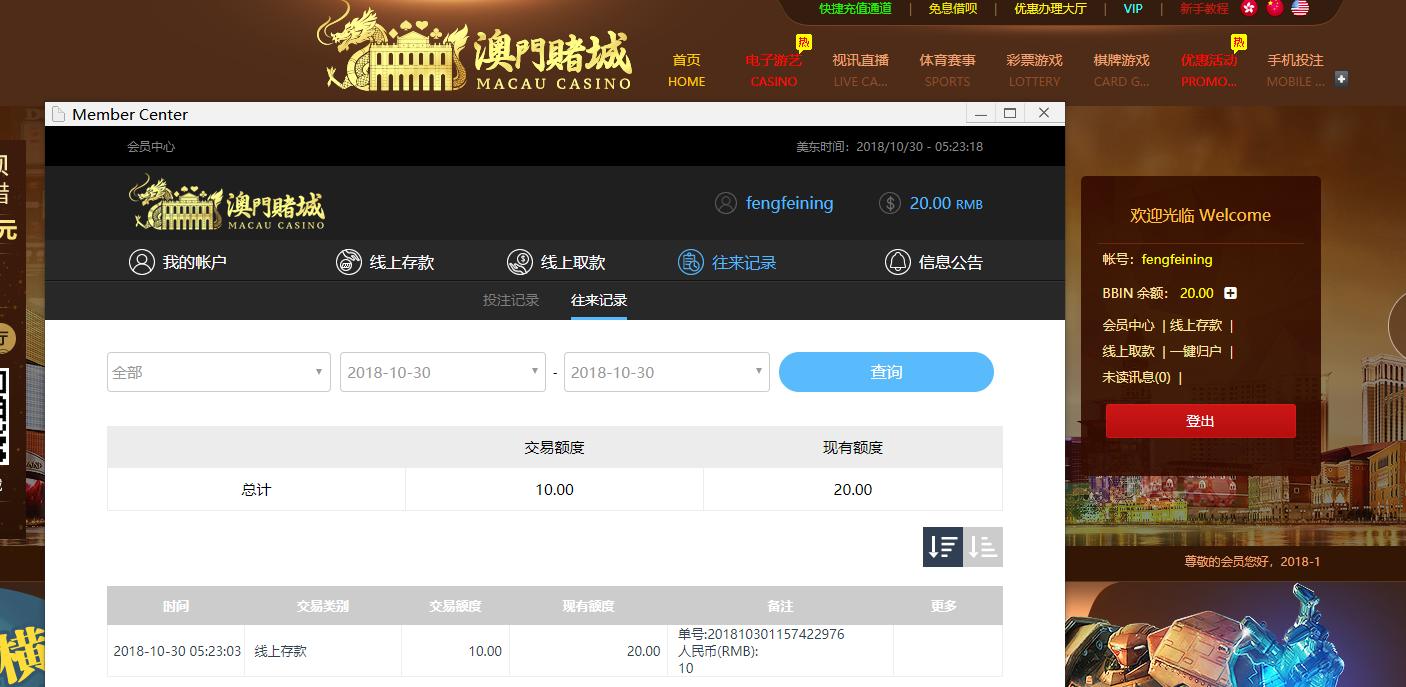Click 线上存款 link in welcome panel
This screenshot has height=687, width=1406.
tap(1196, 325)
